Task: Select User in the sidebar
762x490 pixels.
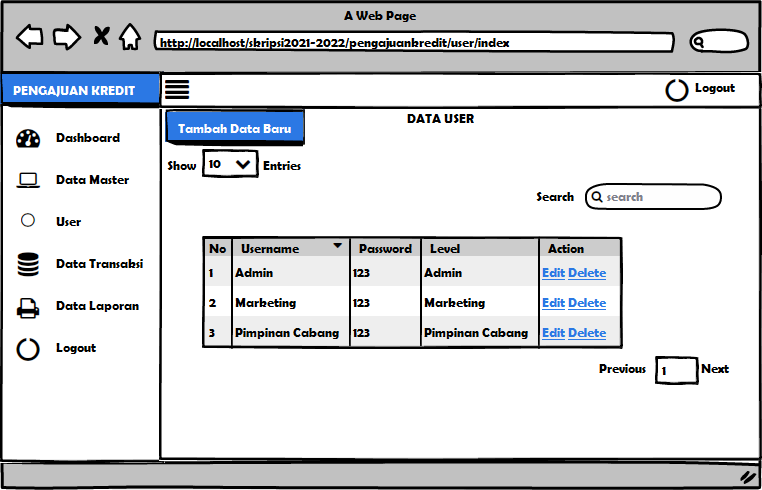Action: 69,222
